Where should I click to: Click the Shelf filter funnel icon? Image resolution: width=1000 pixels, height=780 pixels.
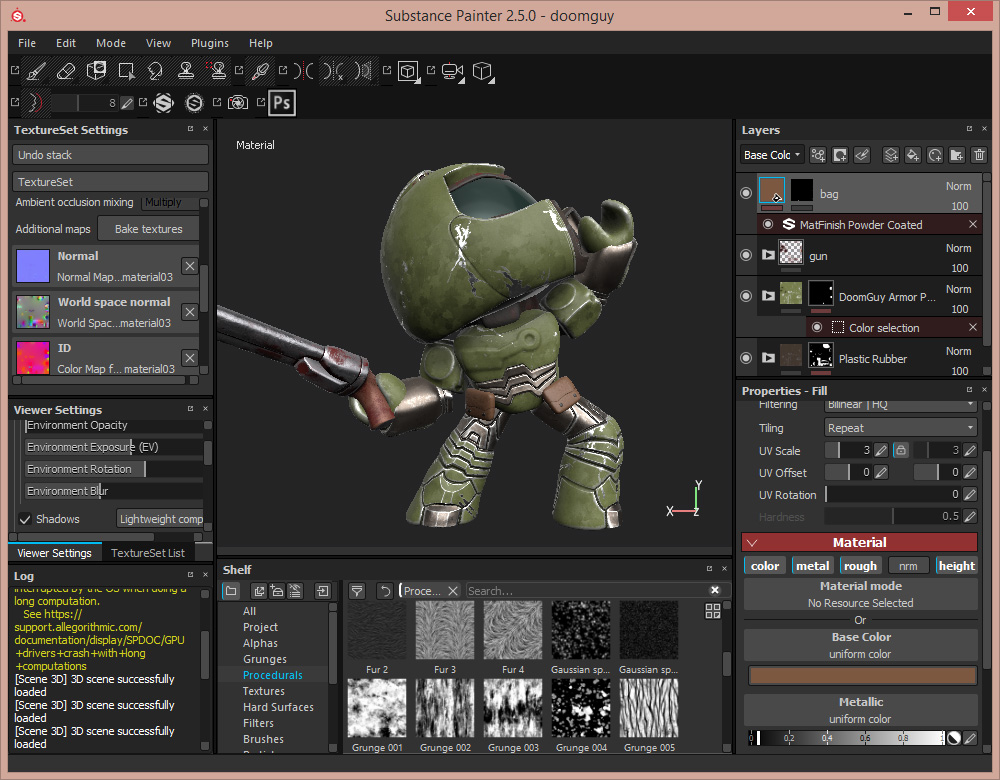coord(357,591)
